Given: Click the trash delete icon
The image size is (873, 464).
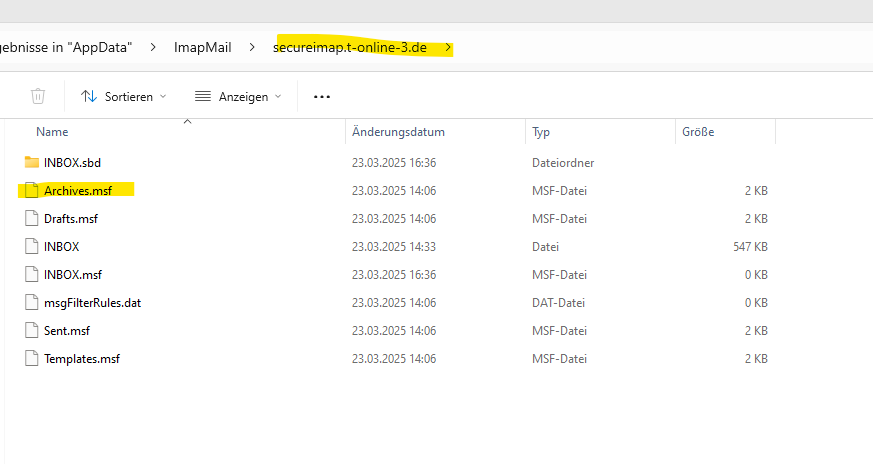Looking at the screenshot, I should [38, 96].
